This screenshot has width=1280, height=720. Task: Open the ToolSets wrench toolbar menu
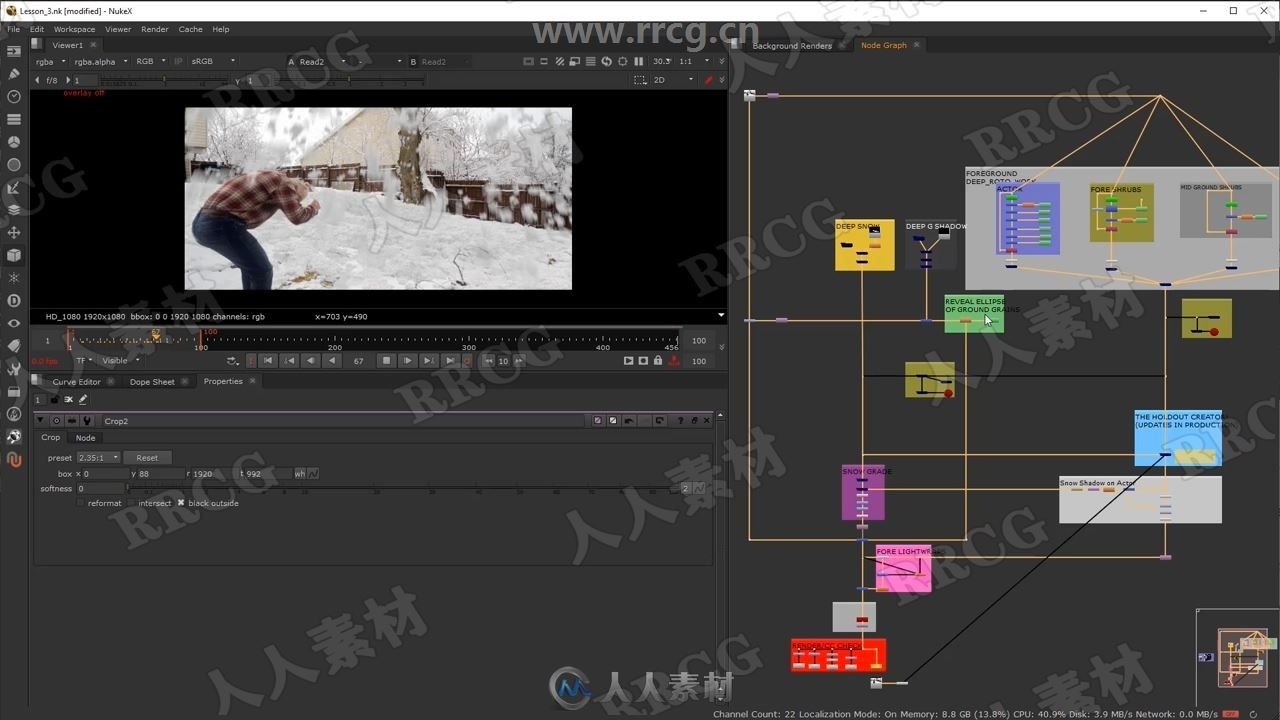point(14,368)
